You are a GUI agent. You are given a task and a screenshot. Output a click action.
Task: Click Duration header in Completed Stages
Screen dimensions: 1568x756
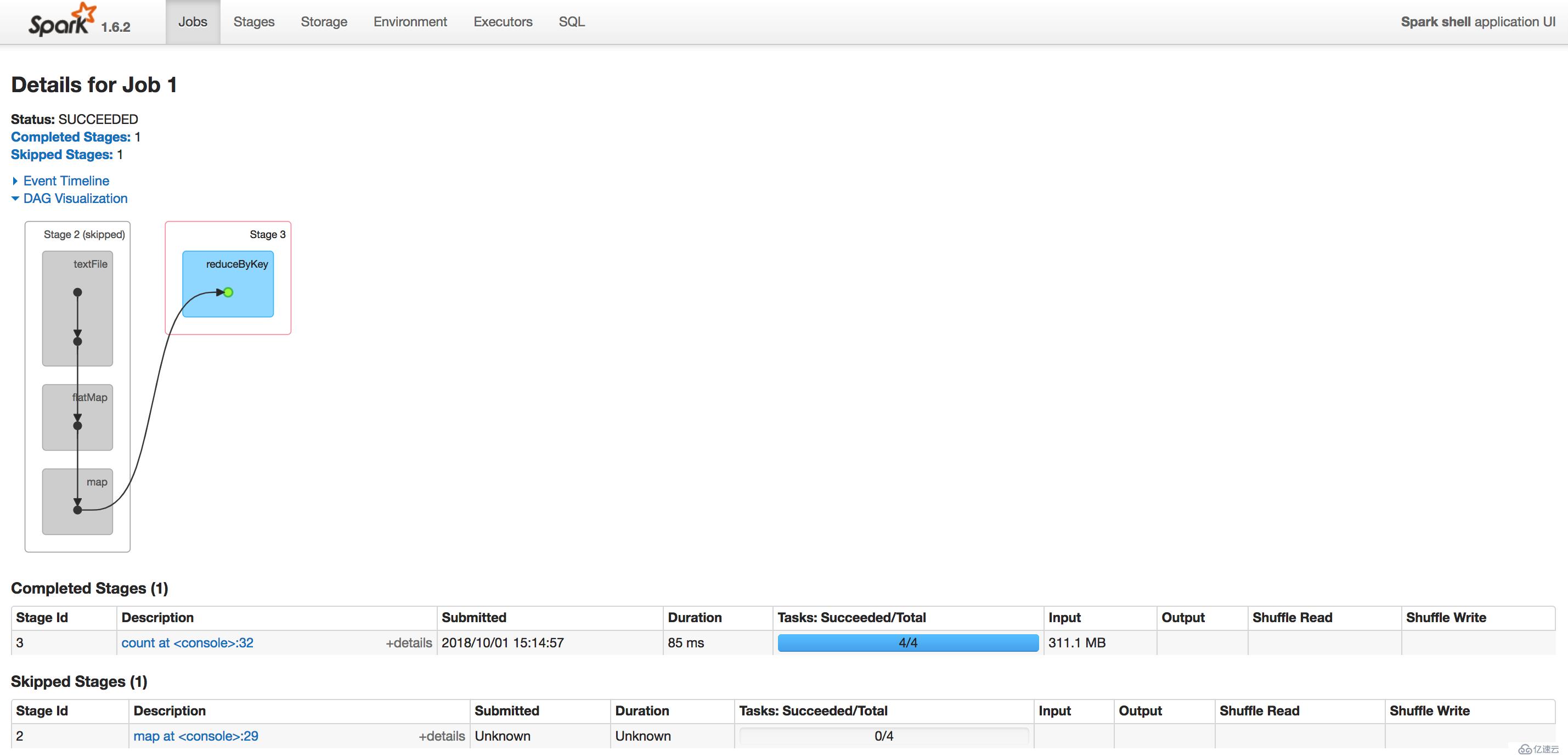[x=695, y=617]
